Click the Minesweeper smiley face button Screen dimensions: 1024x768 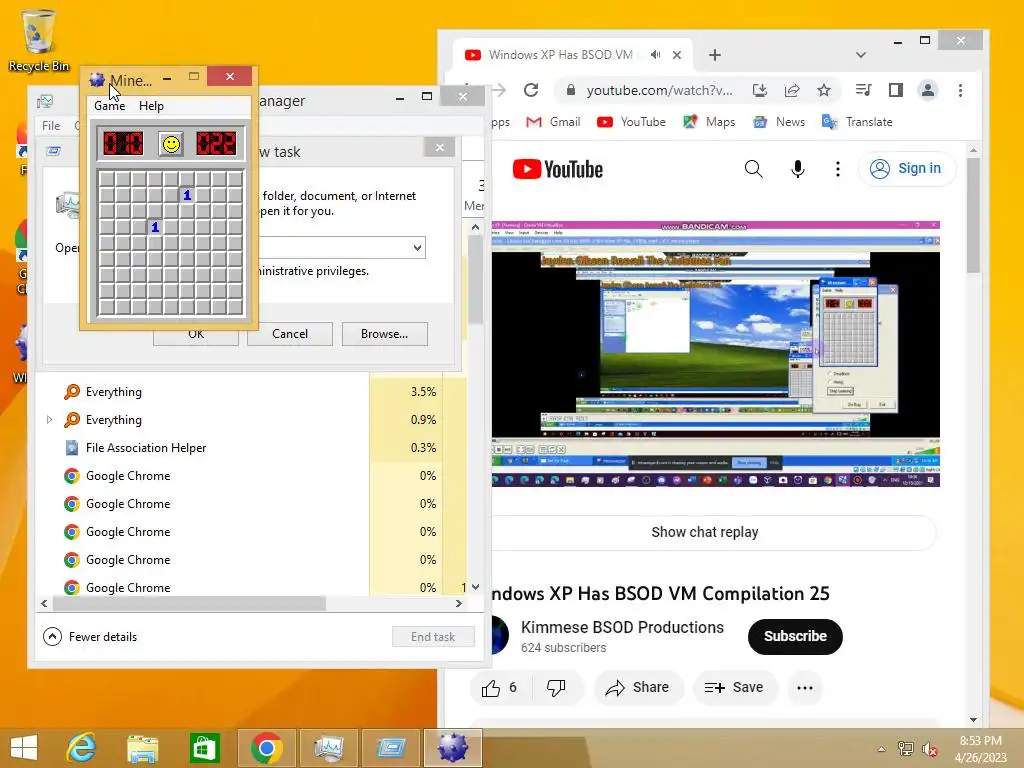(171, 144)
